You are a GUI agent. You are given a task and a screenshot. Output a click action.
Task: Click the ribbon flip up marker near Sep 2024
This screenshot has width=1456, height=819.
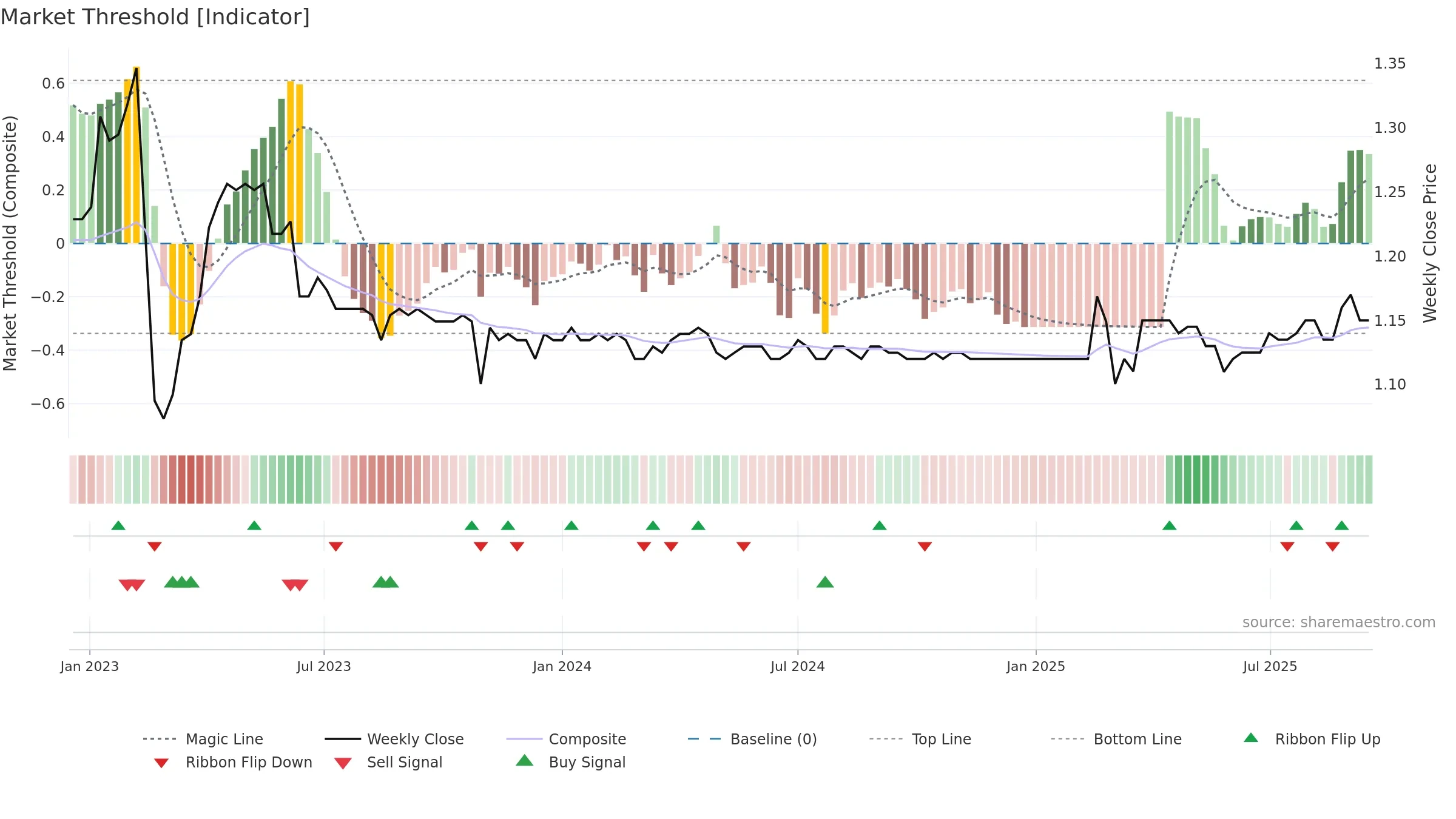click(880, 525)
